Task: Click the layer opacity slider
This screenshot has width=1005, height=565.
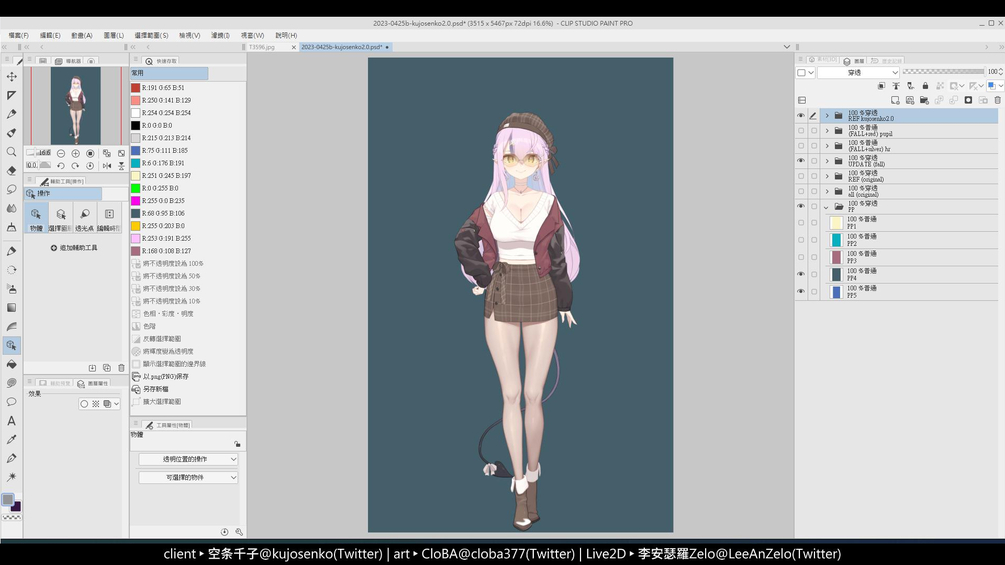Action: coord(943,72)
